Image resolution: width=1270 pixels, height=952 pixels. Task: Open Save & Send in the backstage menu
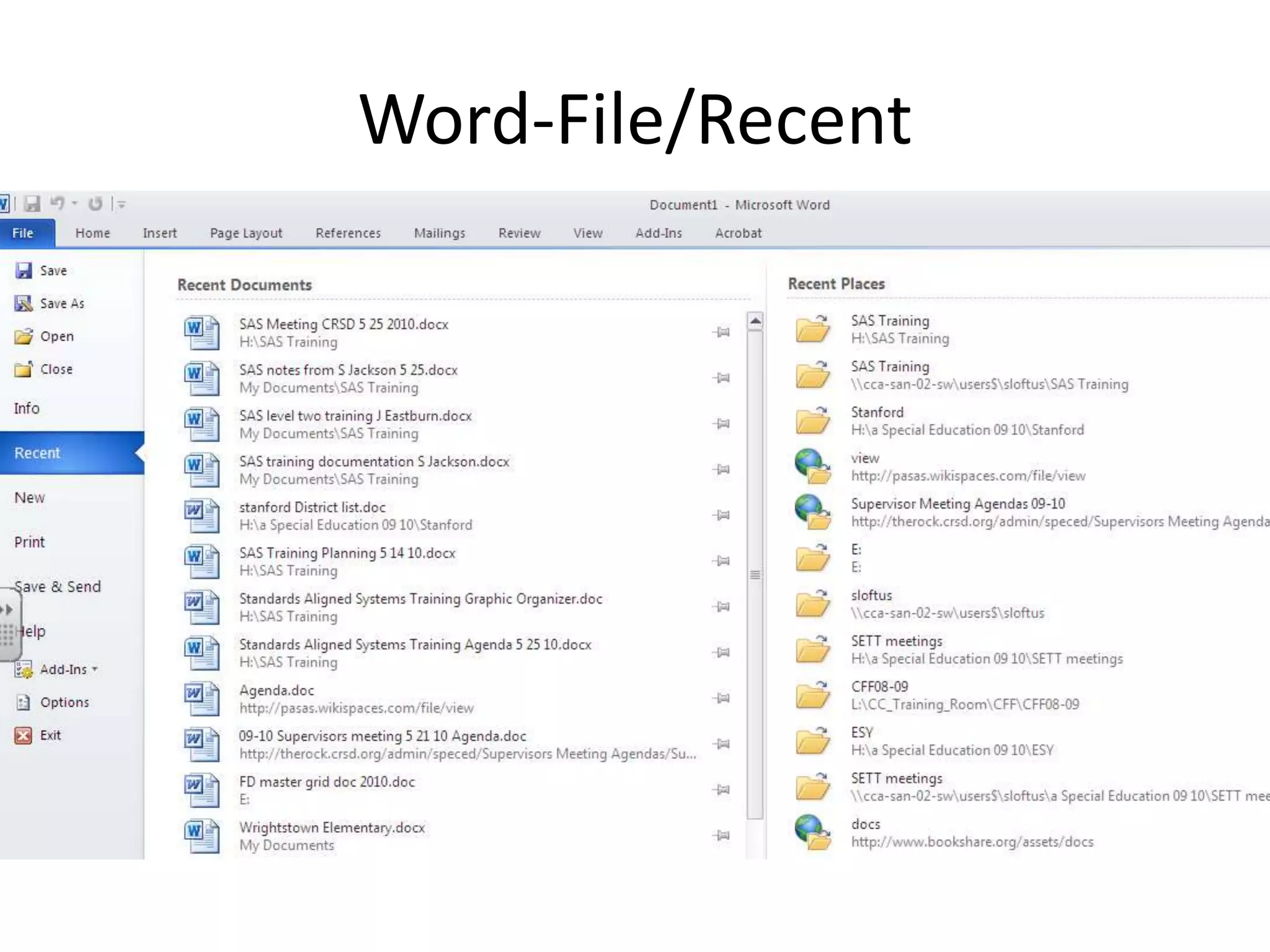pyautogui.click(x=57, y=586)
